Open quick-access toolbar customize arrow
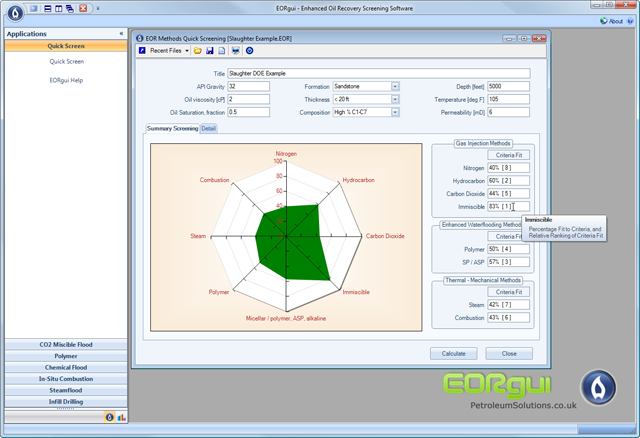 (98, 9)
